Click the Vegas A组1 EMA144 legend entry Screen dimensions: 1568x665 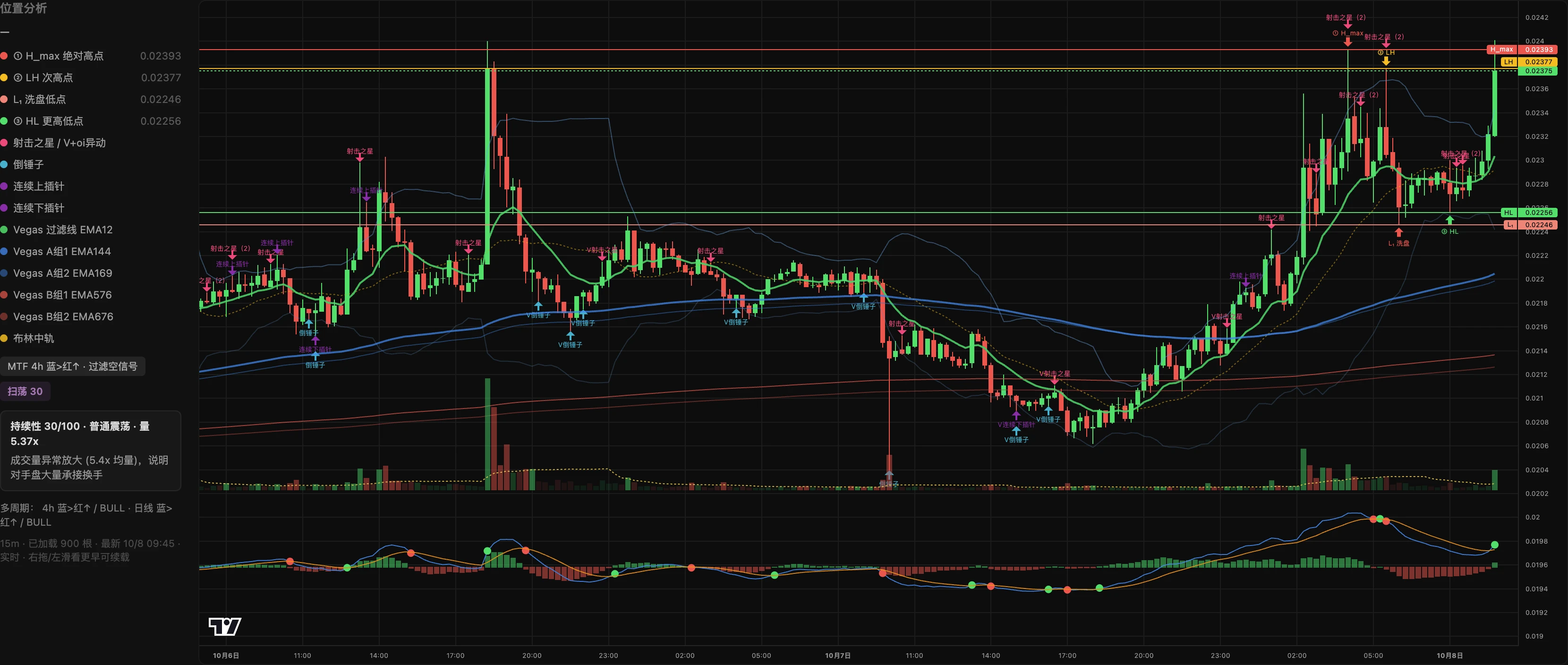click(x=56, y=252)
